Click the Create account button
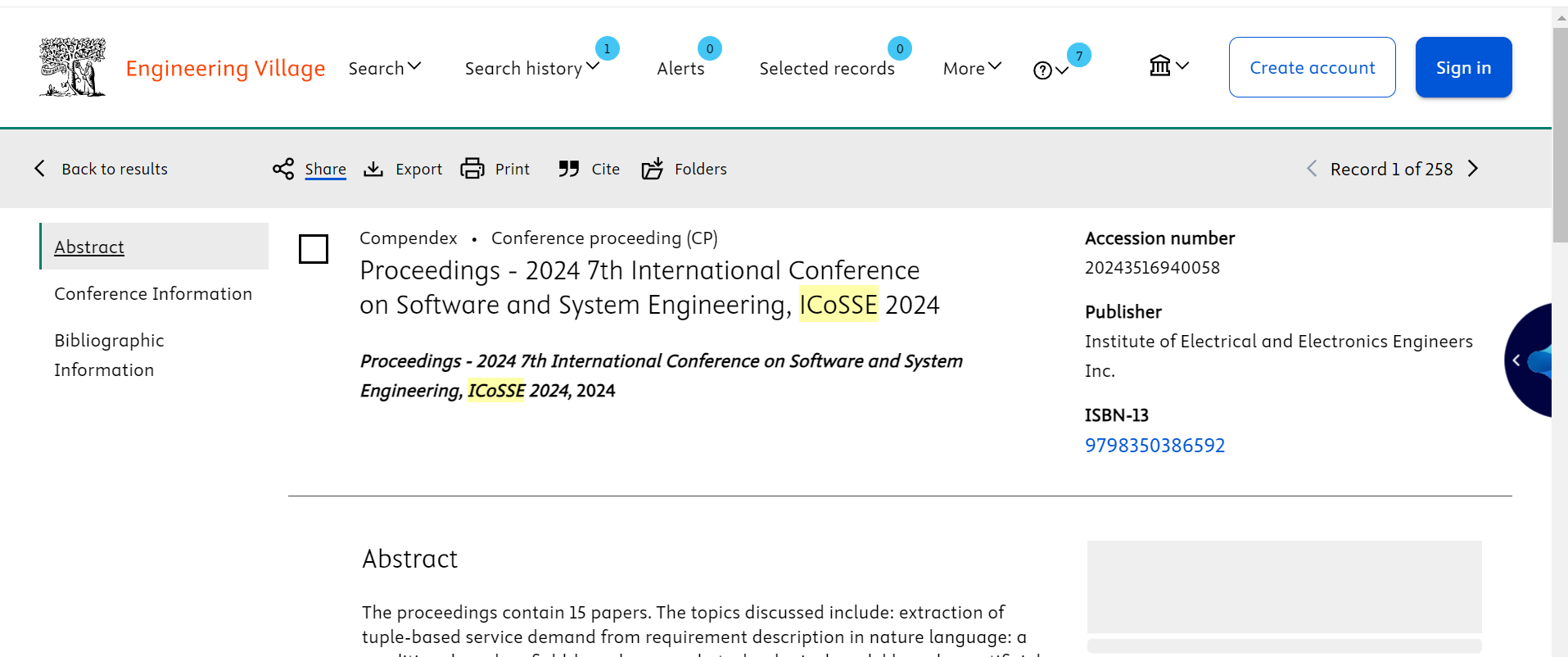Image resolution: width=1568 pixels, height=657 pixels. tap(1312, 67)
